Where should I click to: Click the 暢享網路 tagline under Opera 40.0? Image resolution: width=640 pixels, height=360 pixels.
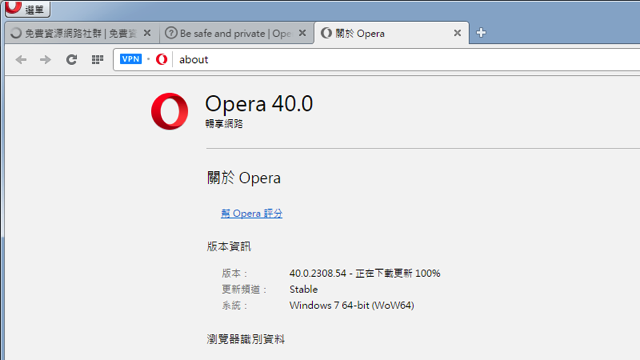(224, 124)
